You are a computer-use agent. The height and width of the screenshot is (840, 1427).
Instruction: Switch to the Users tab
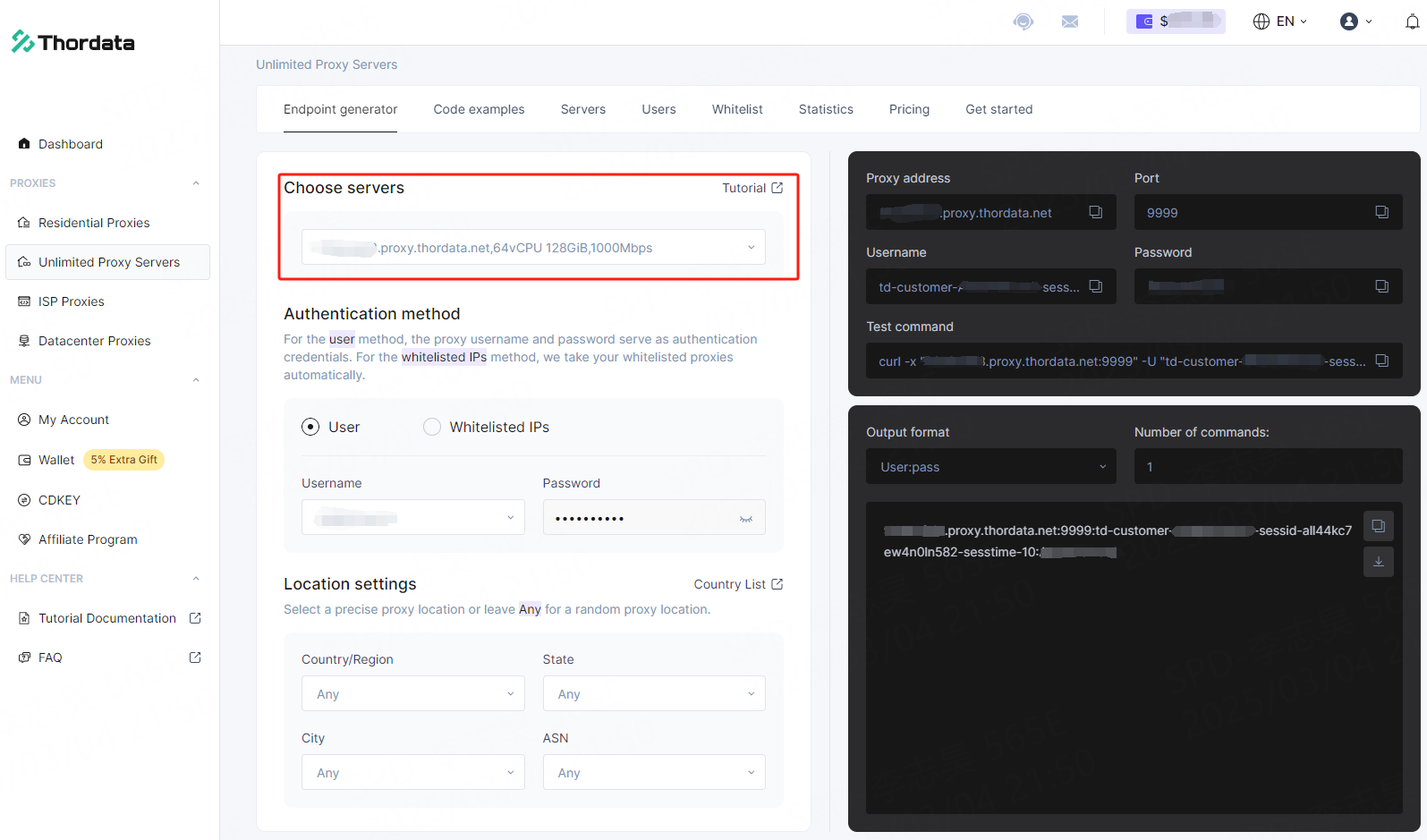point(658,109)
